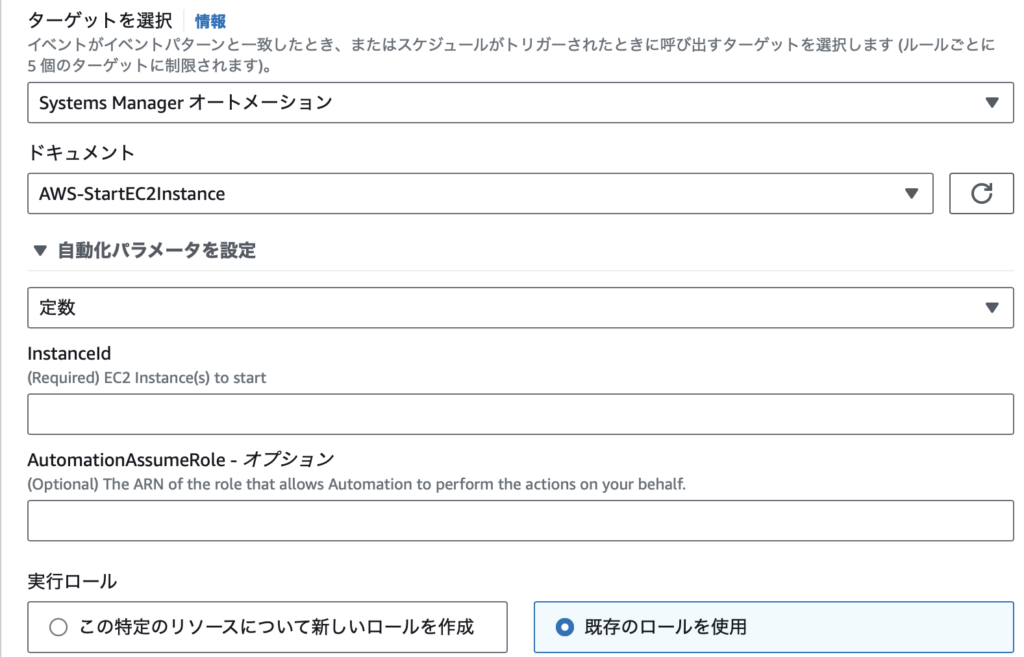Click the refresh documents icon button
The width and height of the screenshot is (1024, 657).
point(981,193)
